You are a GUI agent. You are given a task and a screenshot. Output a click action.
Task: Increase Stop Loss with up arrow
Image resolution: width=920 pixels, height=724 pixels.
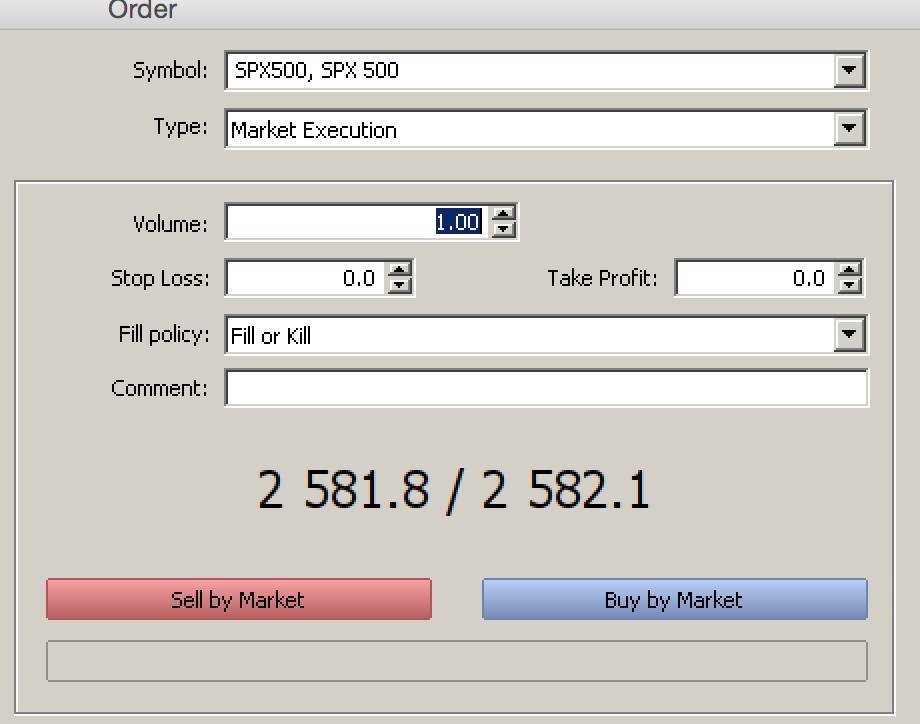pos(399,270)
